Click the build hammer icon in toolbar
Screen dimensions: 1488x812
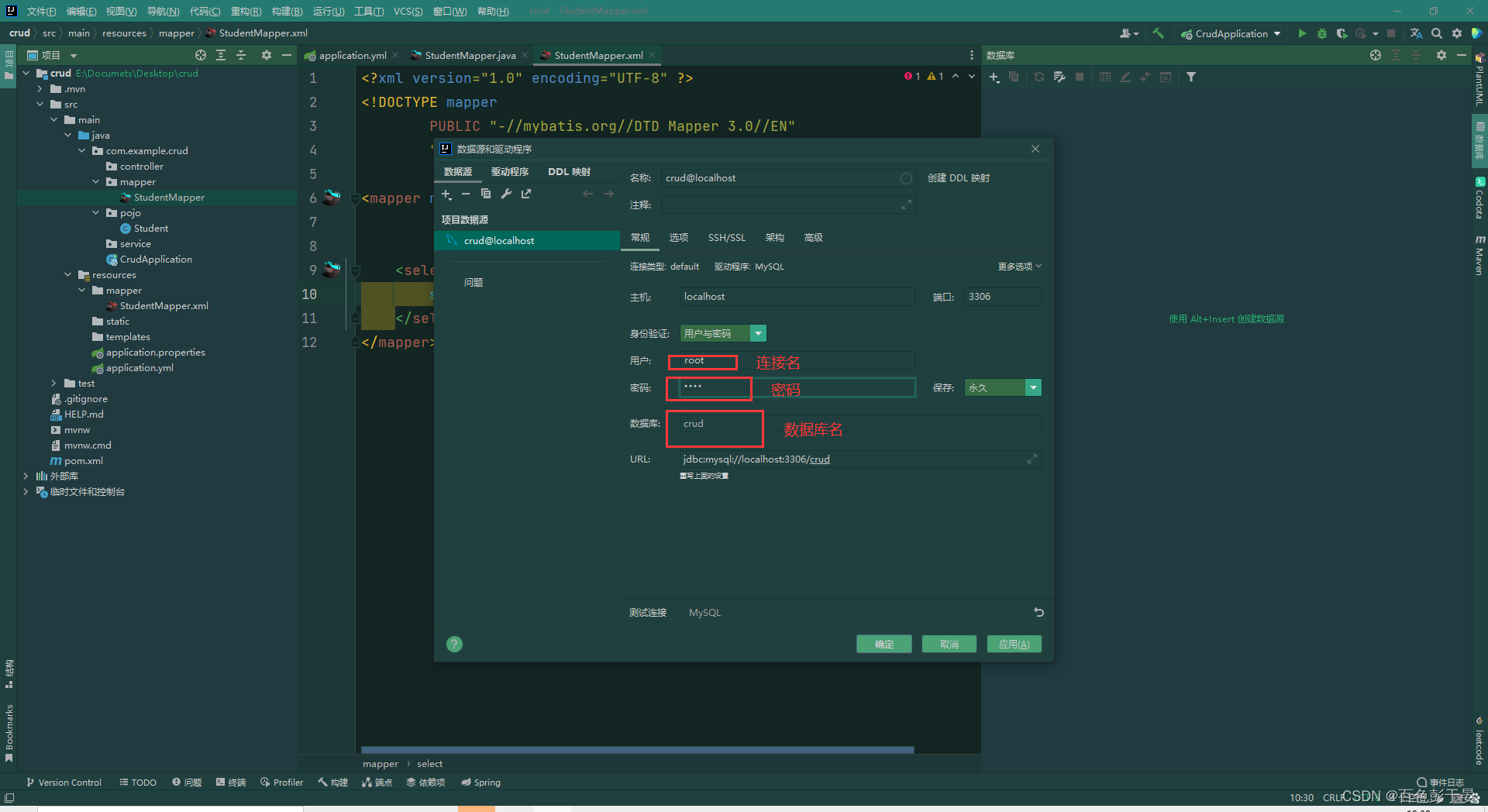[x=1158, y=33]
